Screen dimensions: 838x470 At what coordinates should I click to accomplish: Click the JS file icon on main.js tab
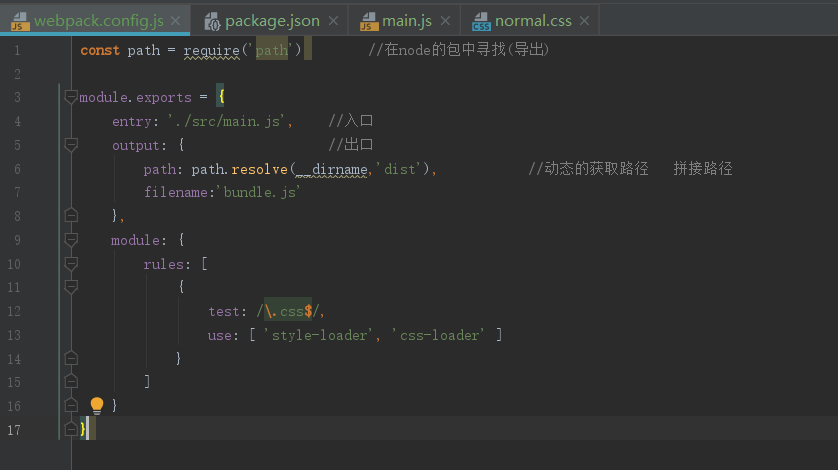tap(369, 21)
